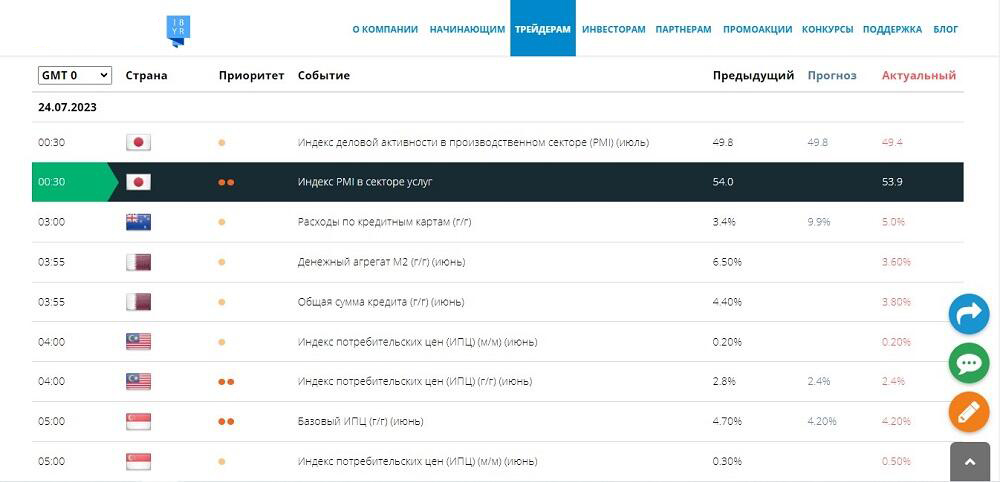This screenshot has width=1000, height=482.
Task: Click the КОНКУРСЫ navigation link
Action: click(x=828, y=29)
